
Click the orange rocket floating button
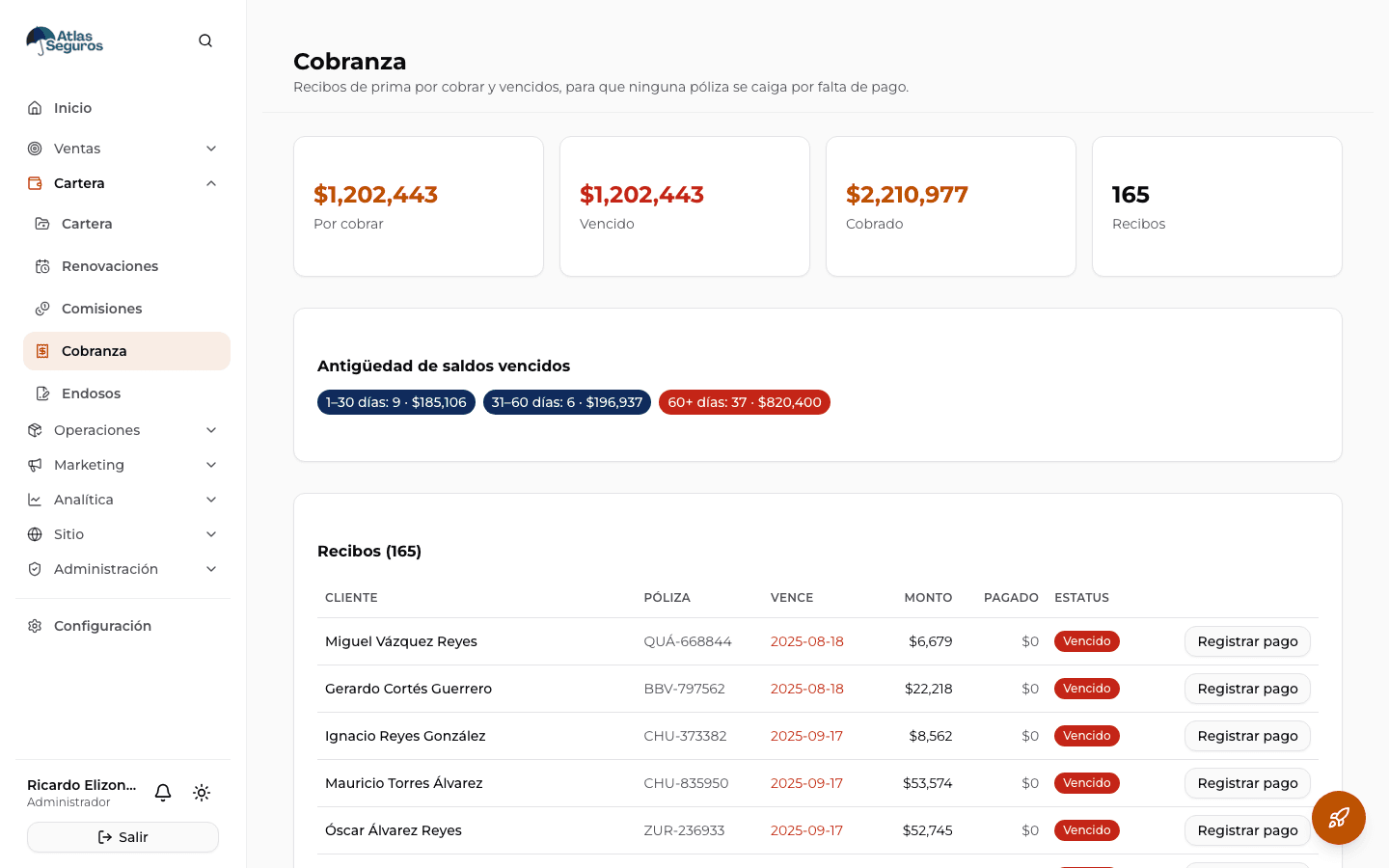1338,818
